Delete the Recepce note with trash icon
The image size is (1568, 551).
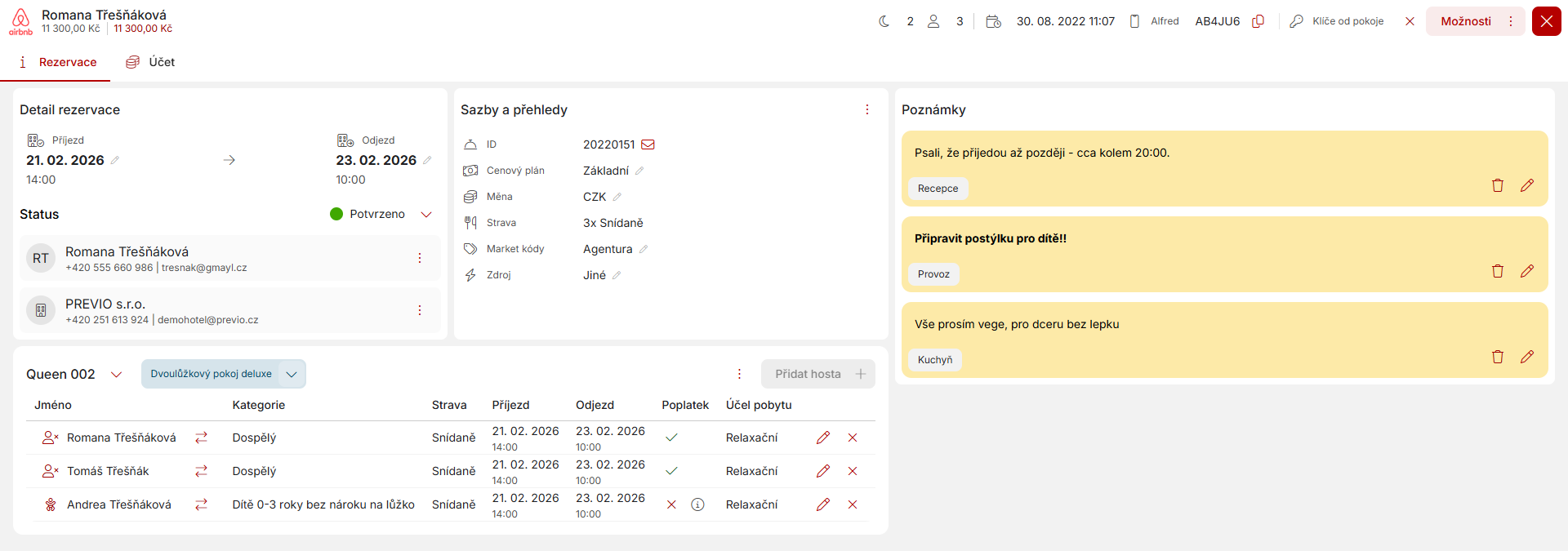click(x=1497, y=185)
